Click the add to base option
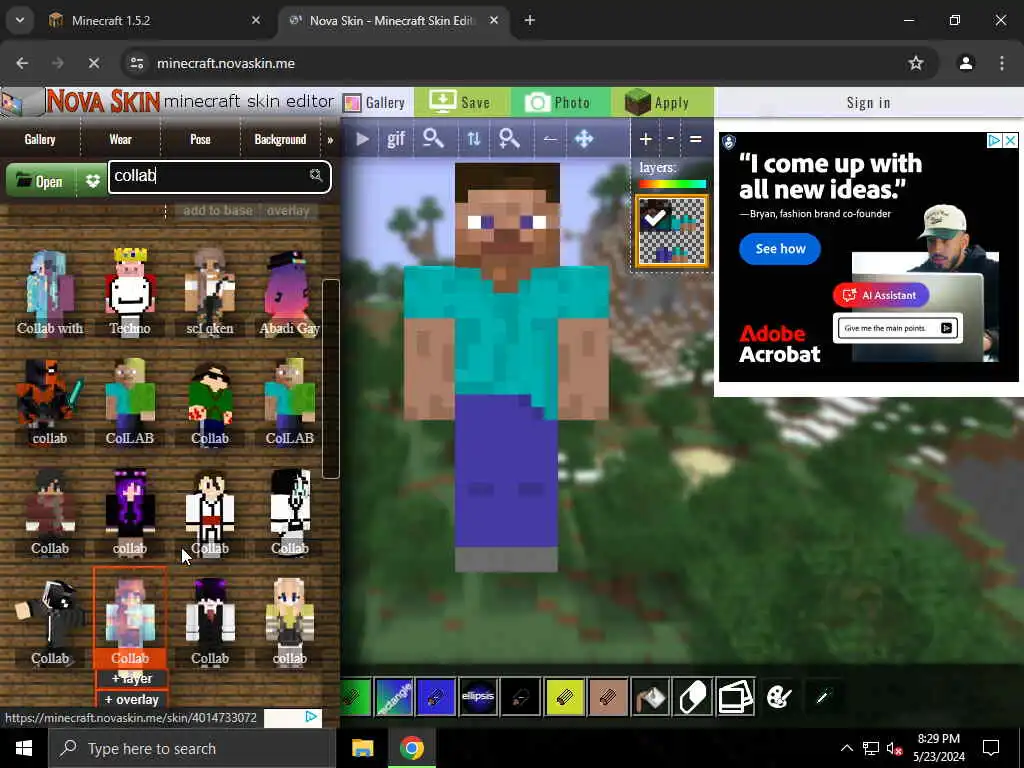1024x768 pixels. [217, 210]
